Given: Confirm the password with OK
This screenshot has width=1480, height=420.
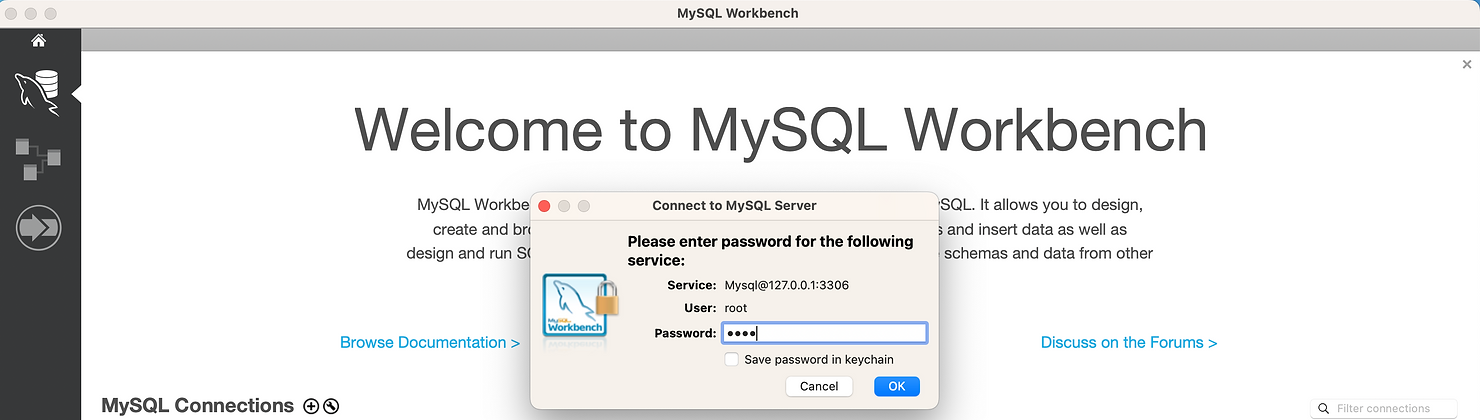Looking at the screenshot, I should [x=896, y=386].
